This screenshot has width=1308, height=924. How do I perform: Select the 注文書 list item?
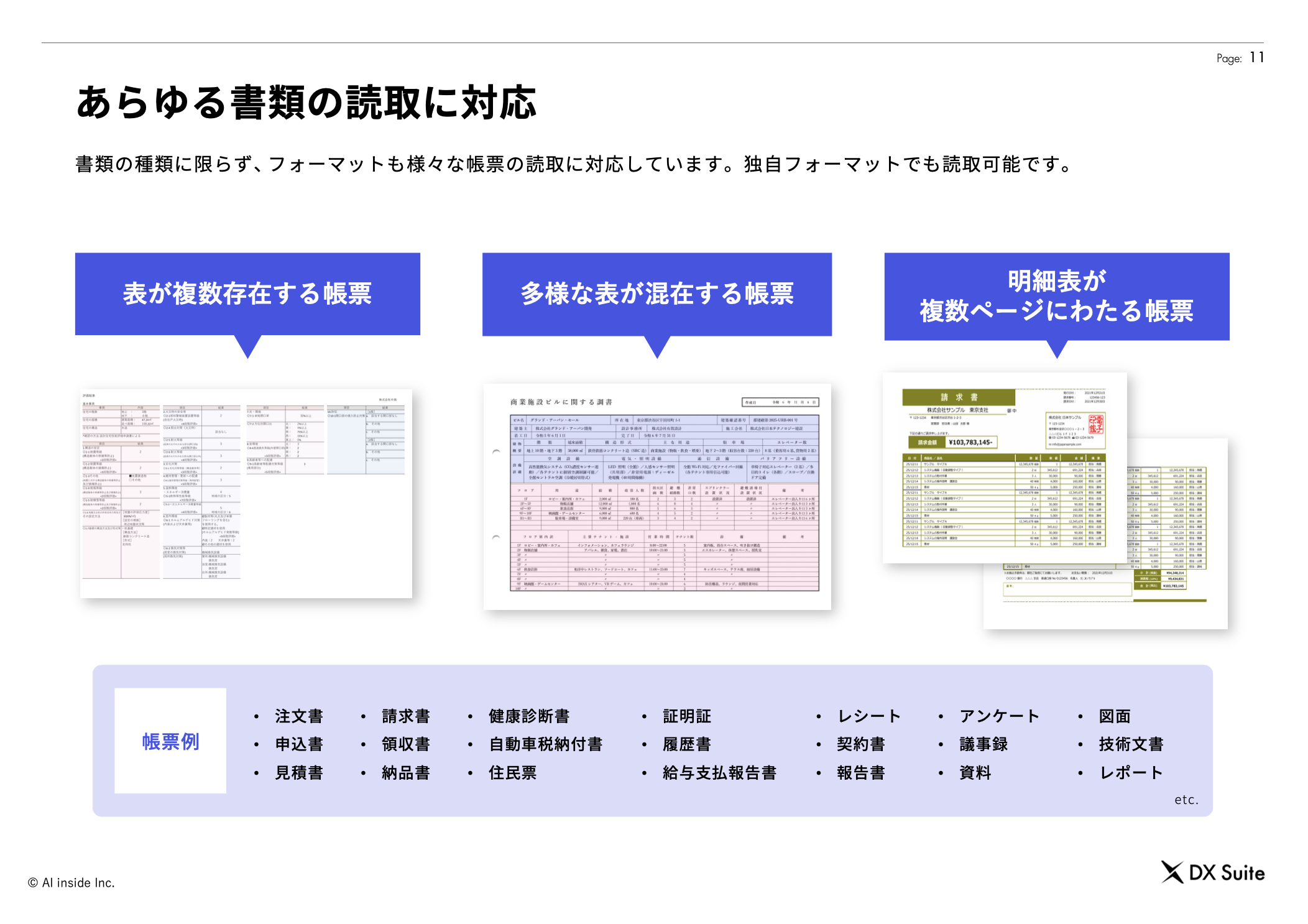299,716
